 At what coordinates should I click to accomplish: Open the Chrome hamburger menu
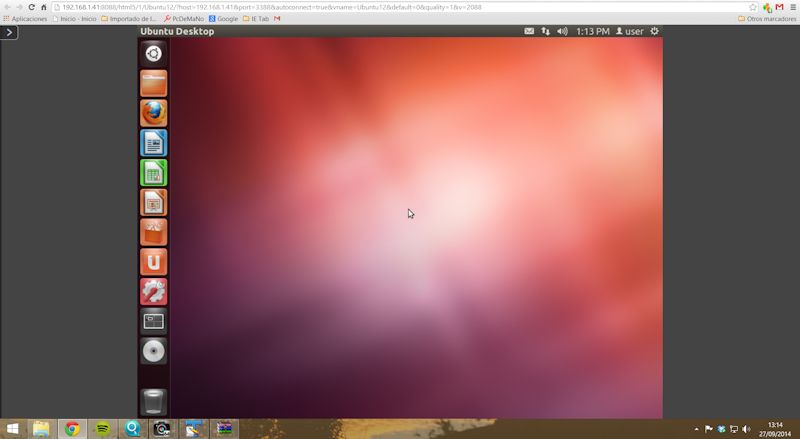pos(793,7)
